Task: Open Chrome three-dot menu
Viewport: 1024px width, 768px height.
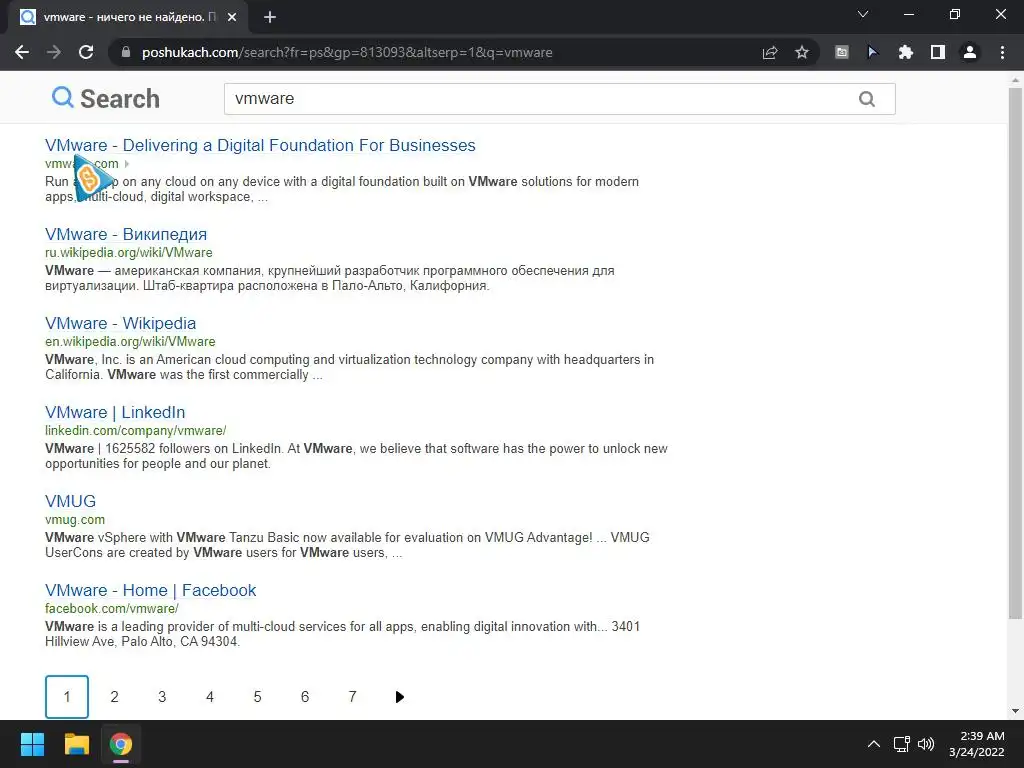Action: coord(1002,52)
